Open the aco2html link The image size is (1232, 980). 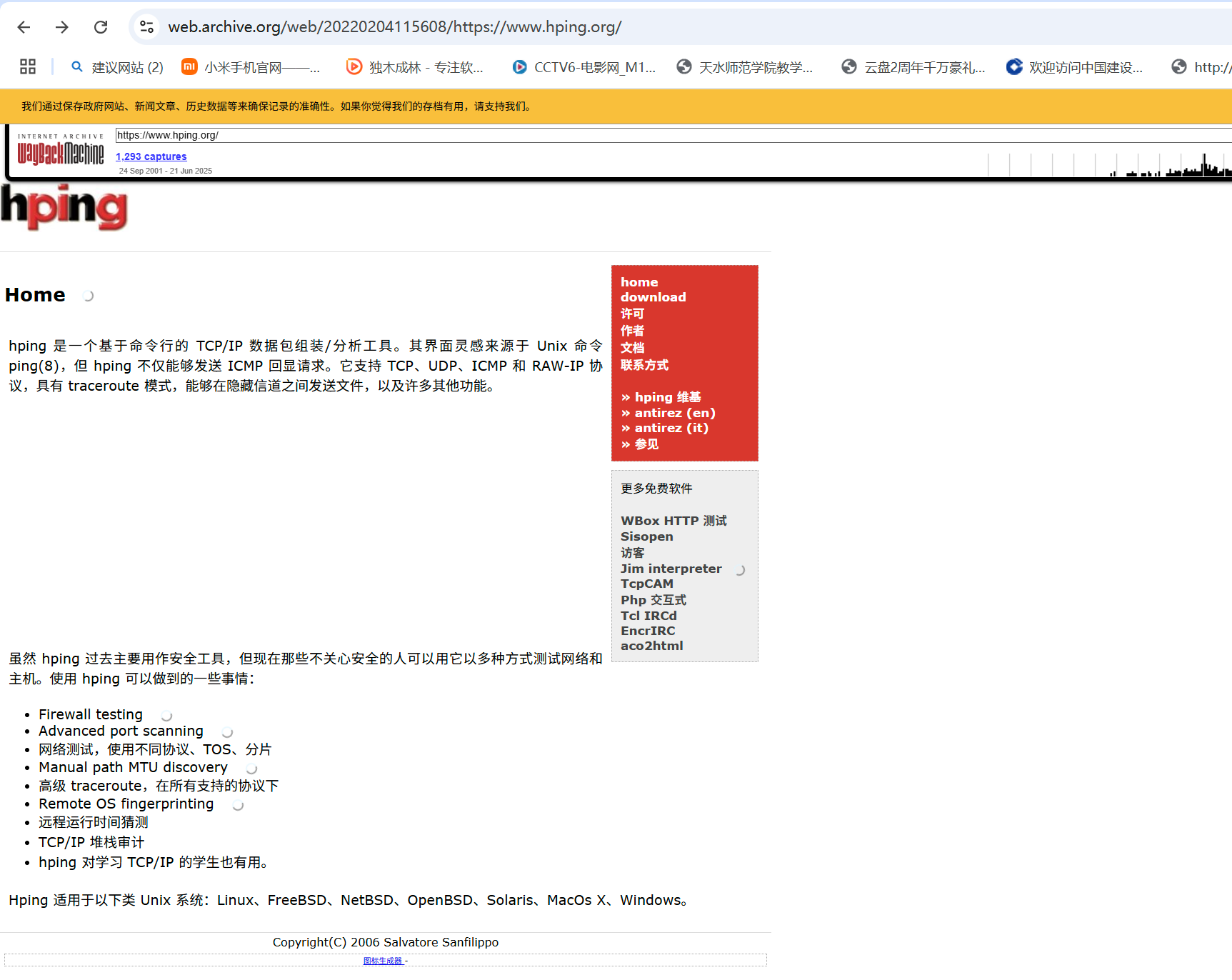(x=651, y=646)
